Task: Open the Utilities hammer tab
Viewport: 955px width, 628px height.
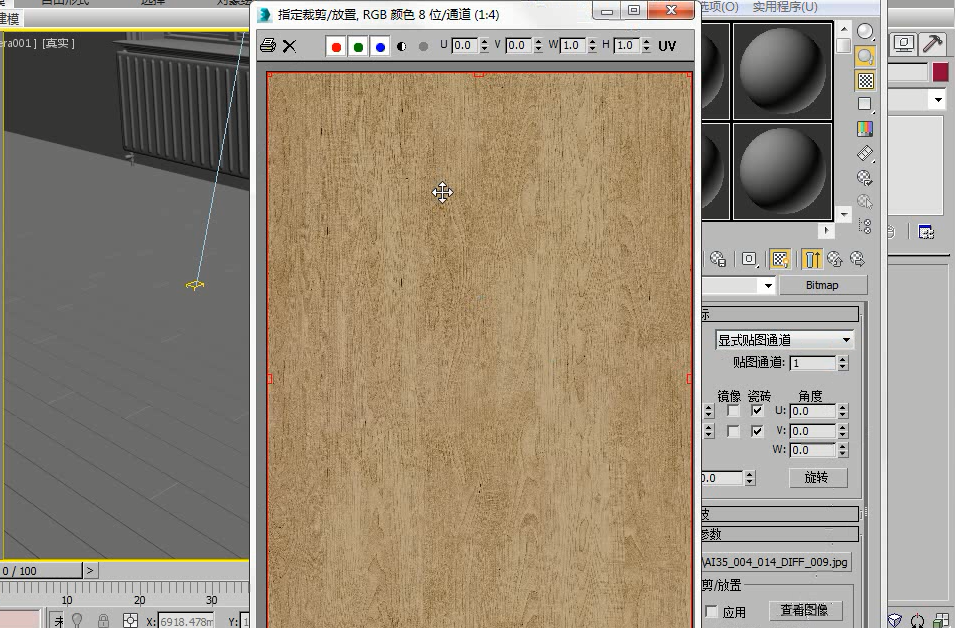Action: pyautogui.click(x=932, y=43)
